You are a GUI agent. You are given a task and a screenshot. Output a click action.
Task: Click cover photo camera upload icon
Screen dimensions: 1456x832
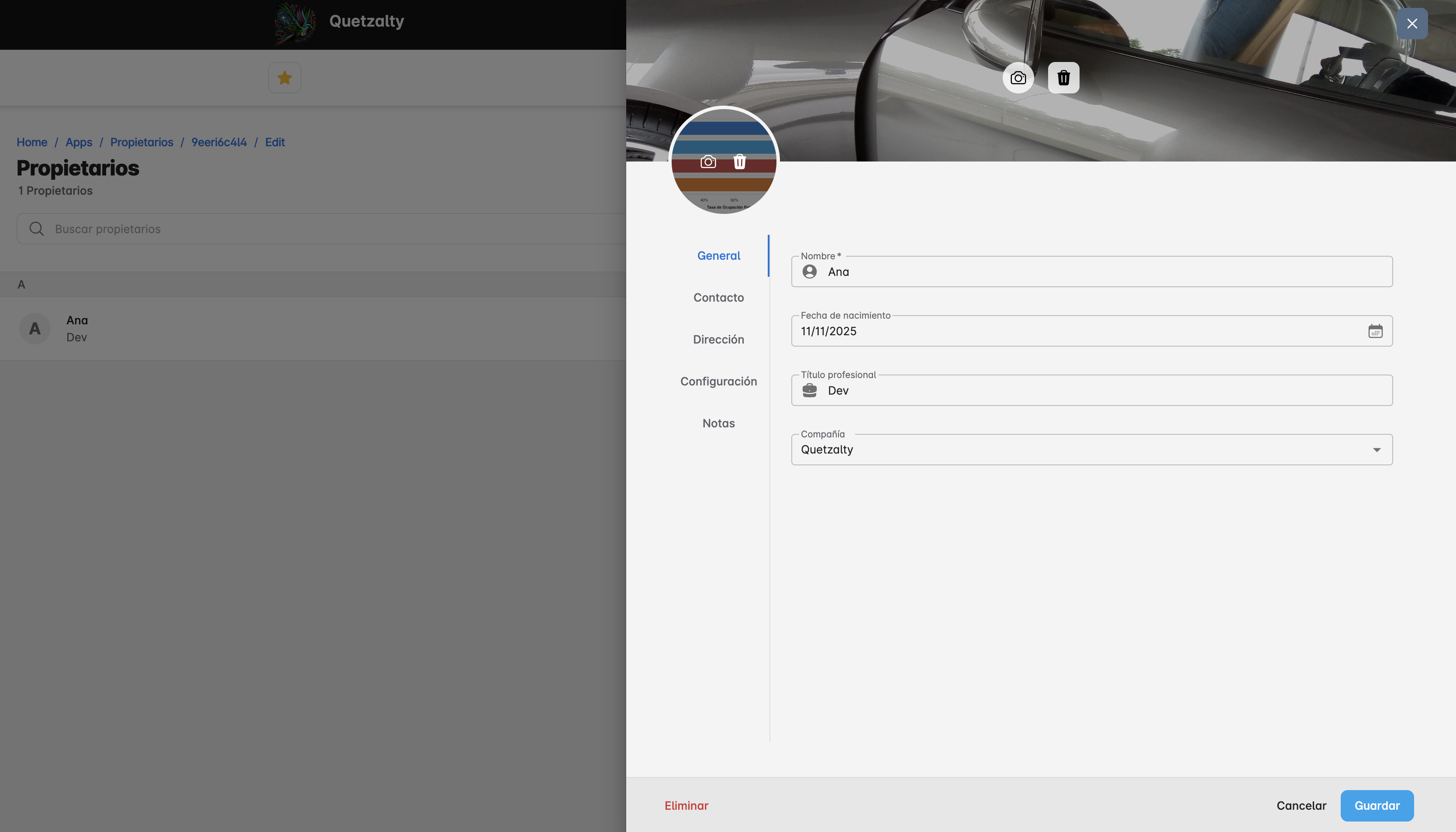click(1018, 78)
